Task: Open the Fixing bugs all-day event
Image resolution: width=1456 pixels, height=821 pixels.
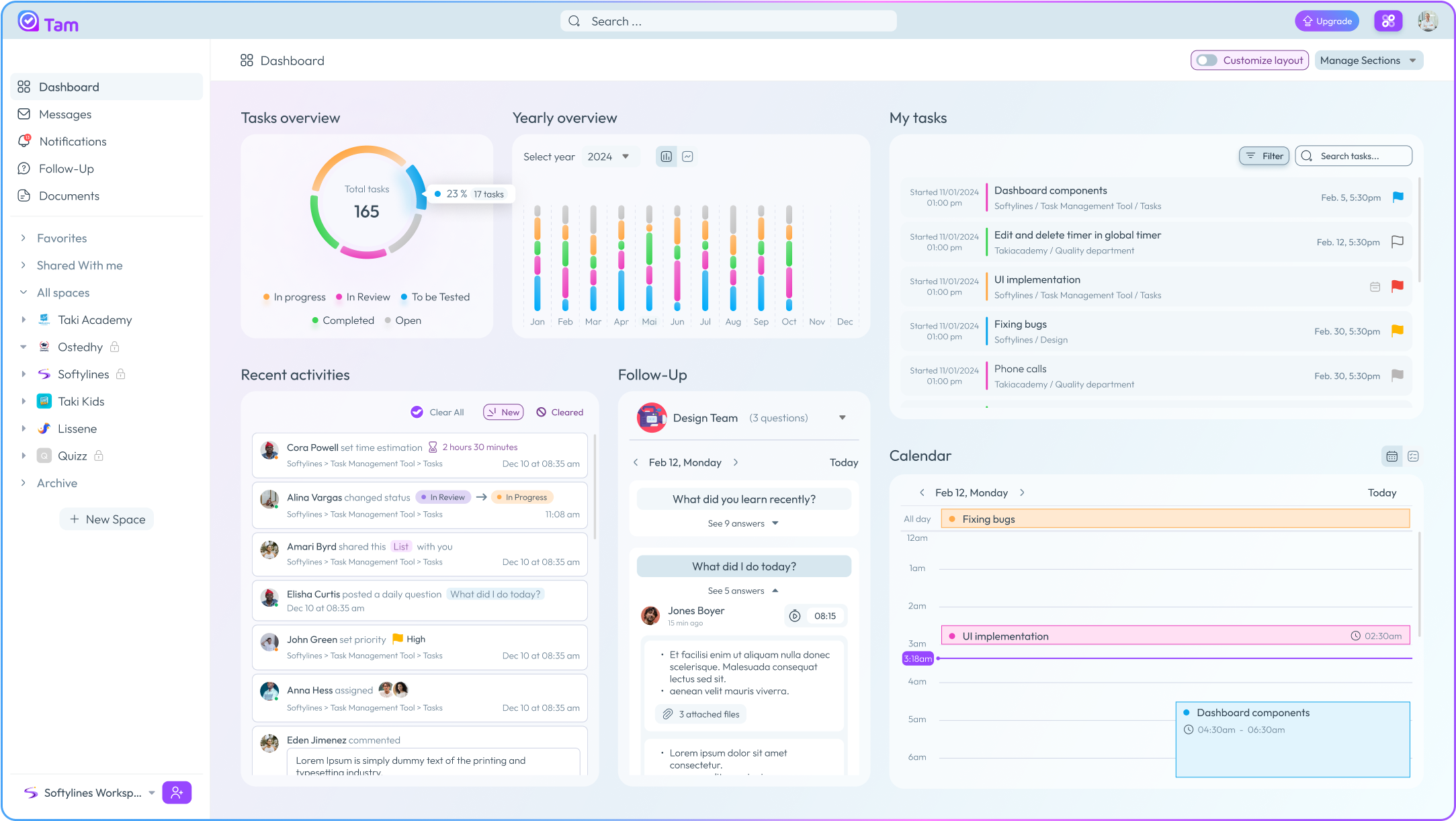Action: pyautogui.click(x=1175, y=519)
